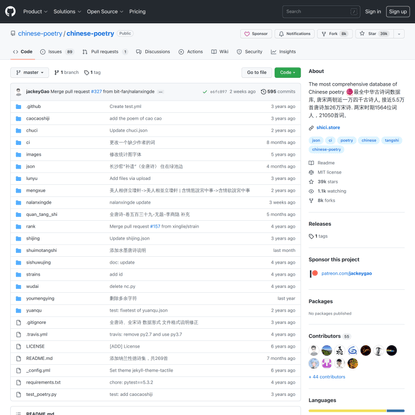The image size is (415, 415).
Task: Open the strains folder icon
Action: point(19,275)
